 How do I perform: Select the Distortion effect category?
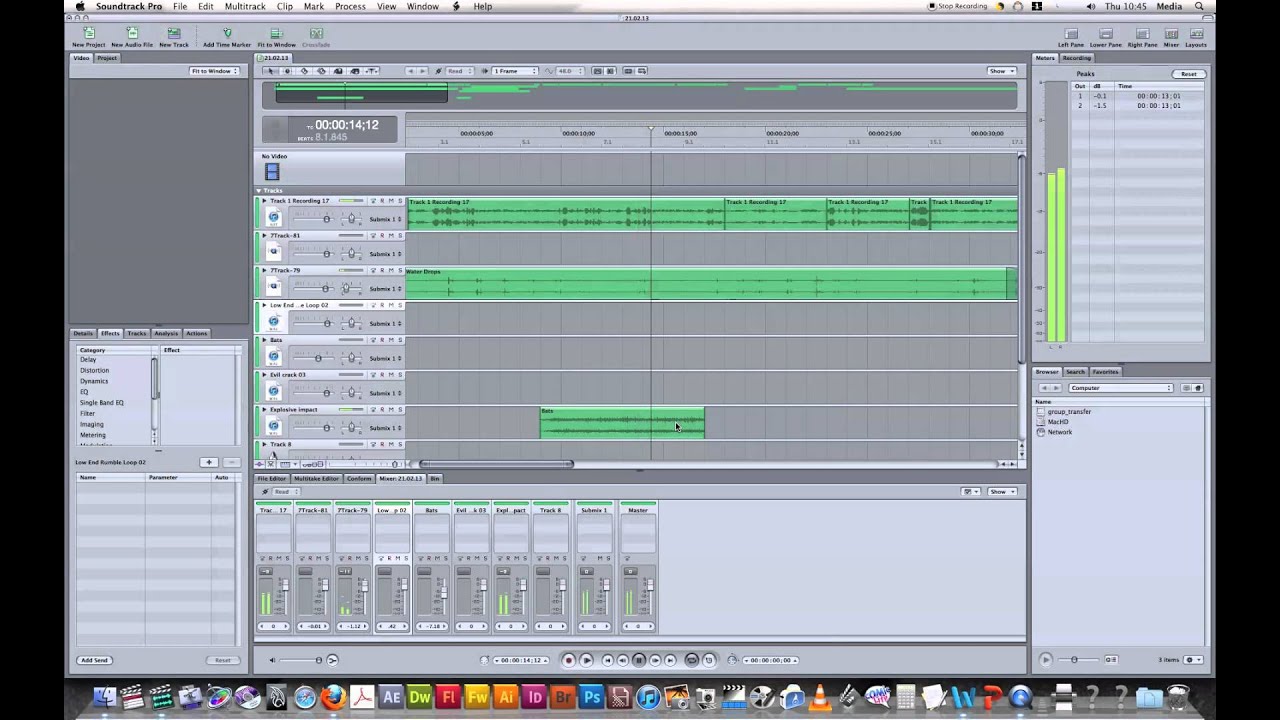94,370
